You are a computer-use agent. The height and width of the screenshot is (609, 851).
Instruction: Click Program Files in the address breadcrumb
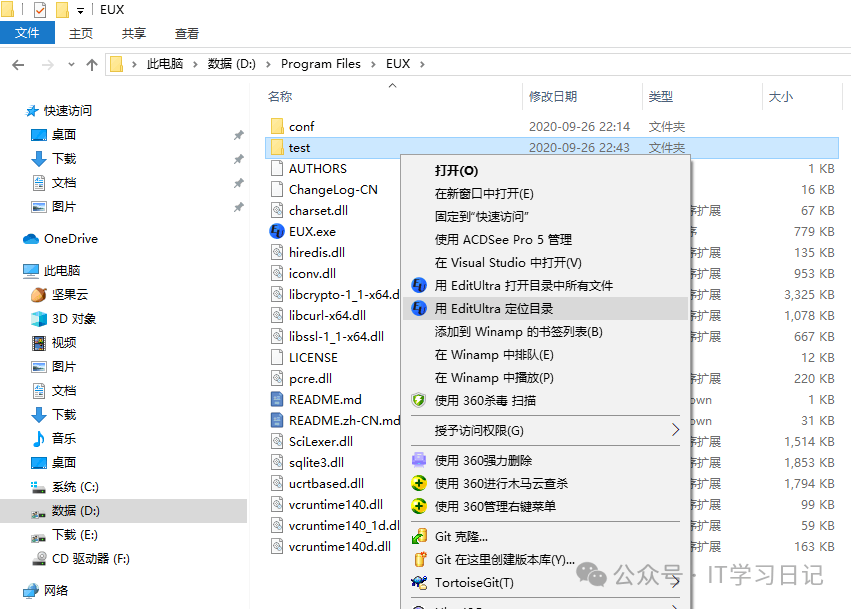point(320,64)
